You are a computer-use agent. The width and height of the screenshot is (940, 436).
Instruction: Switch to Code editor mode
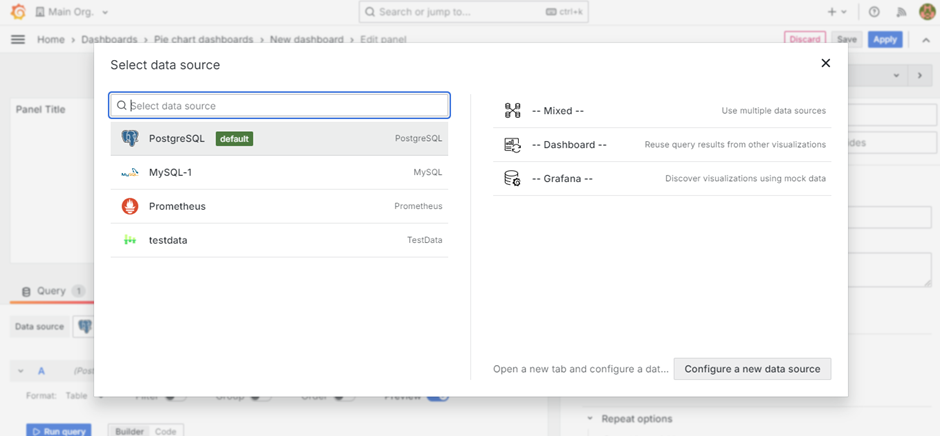[165, 431]
